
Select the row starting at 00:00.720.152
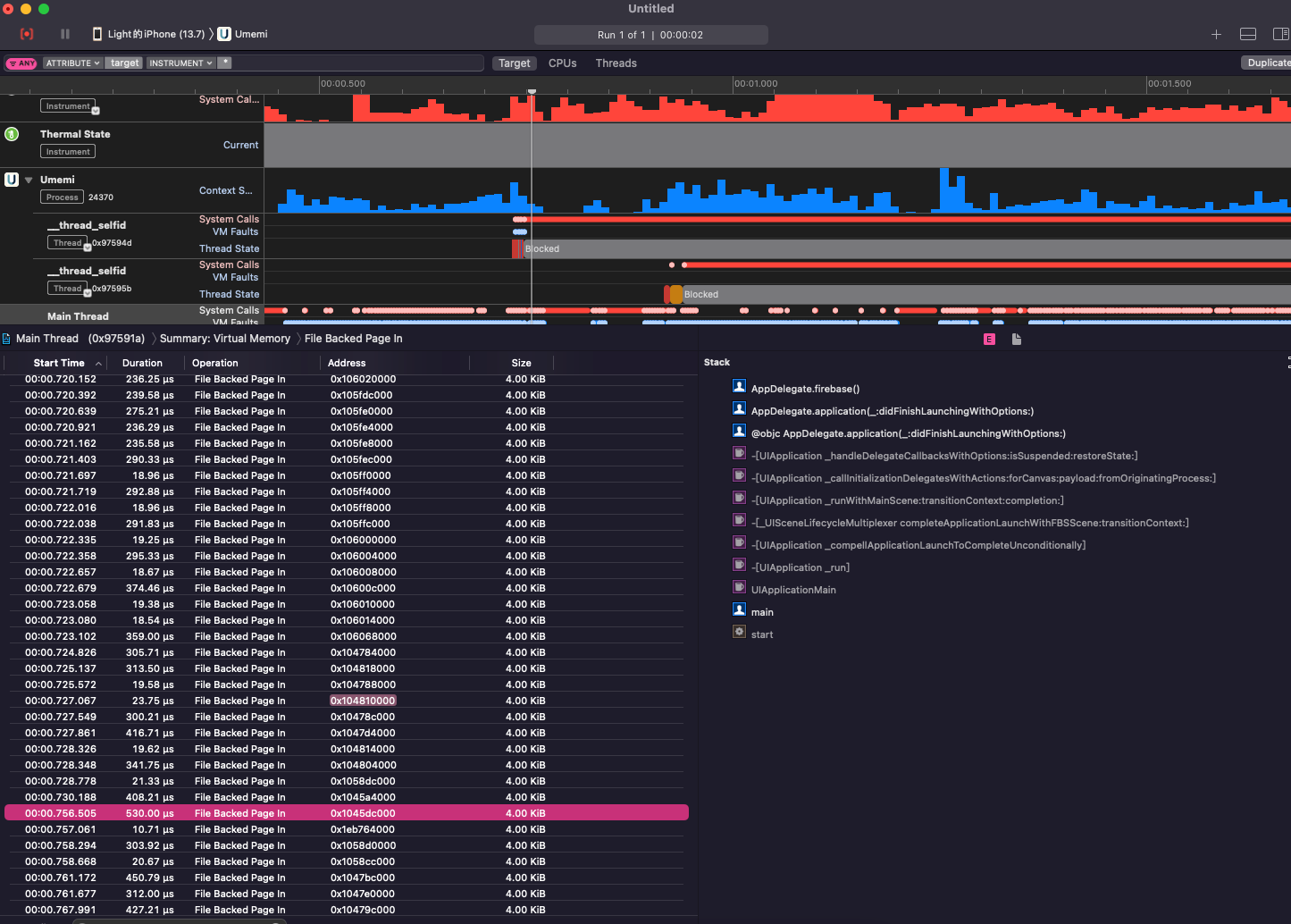[347, 379]
